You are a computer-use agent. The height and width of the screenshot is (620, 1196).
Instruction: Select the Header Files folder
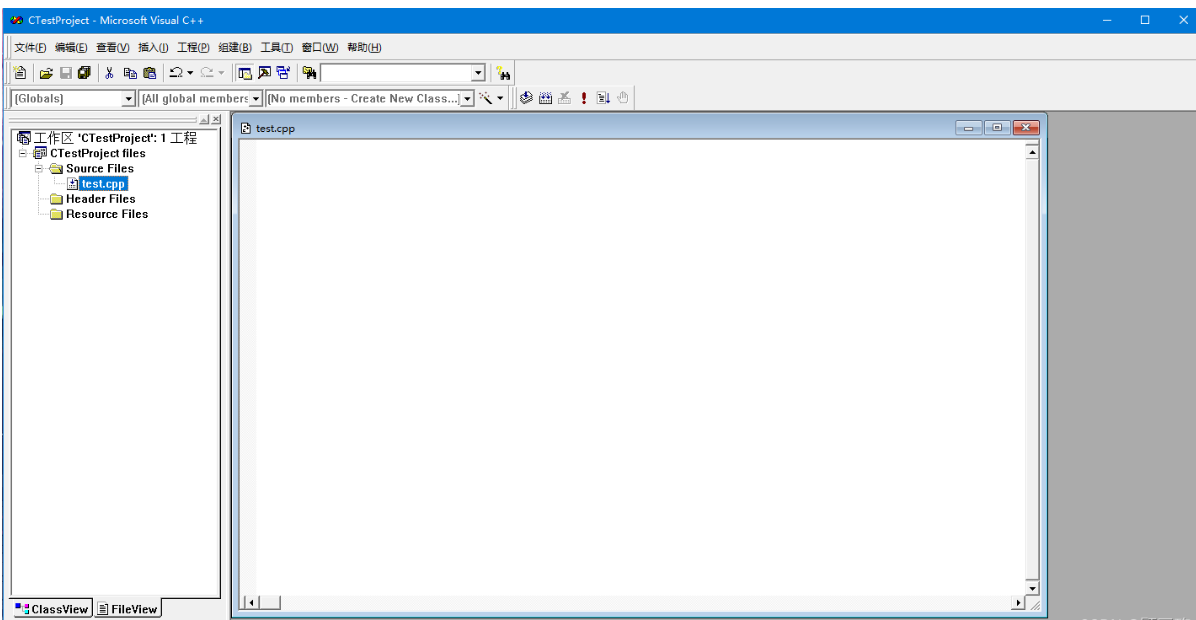[x=101, y=199]
